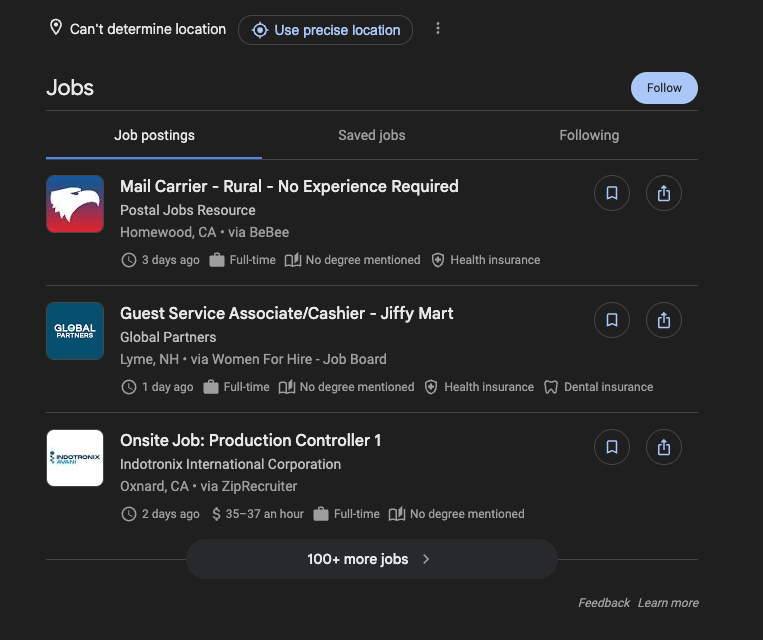Open the Learn more link
763x640 pixels.
[668, 603]
